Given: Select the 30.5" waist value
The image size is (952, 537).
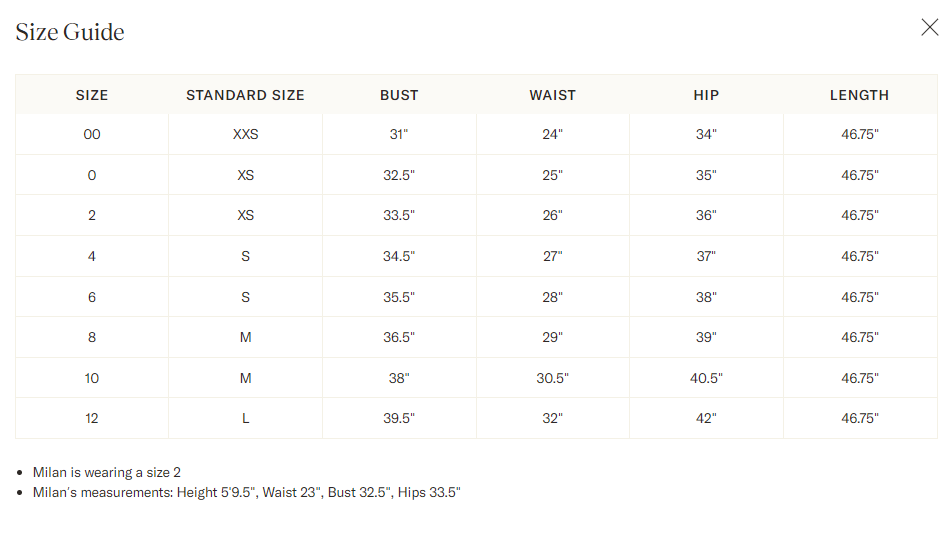Looking at the screenshot, I should (553, 378).
